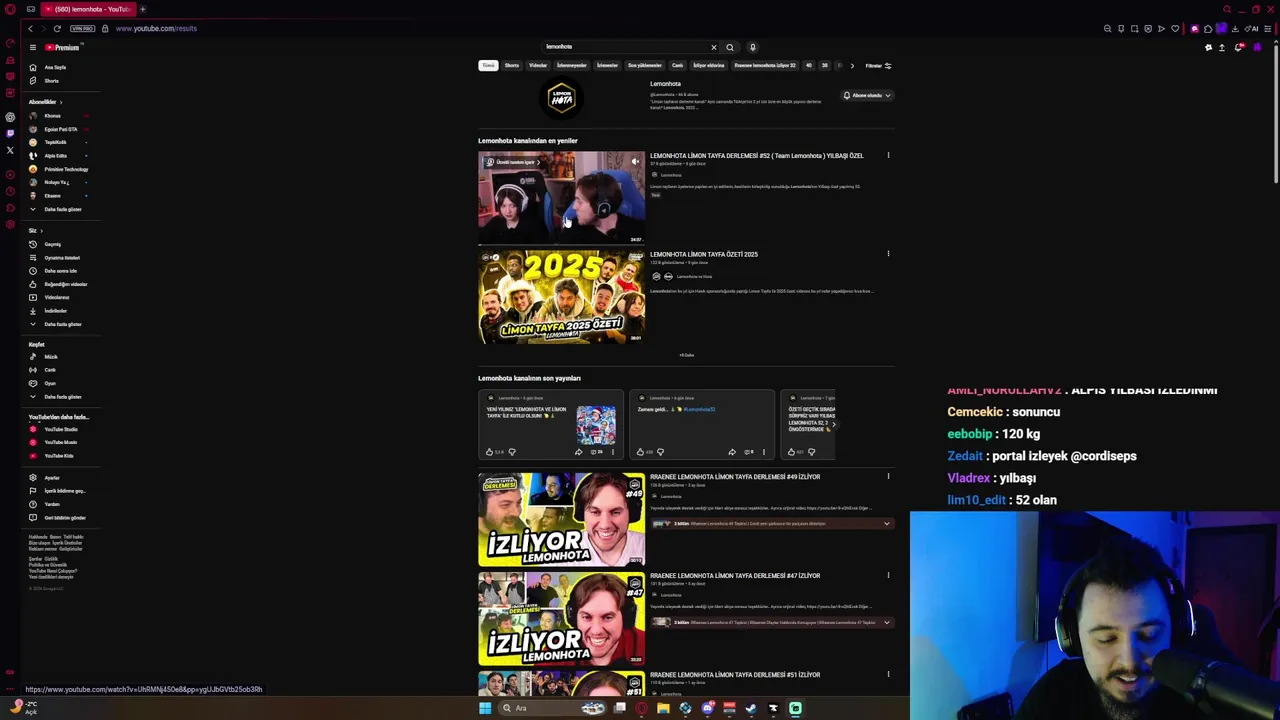1280x720 pixels.
Task: Open Geçmiş history in sidebar
Action: pyautogui.click(x=50, y=244)
